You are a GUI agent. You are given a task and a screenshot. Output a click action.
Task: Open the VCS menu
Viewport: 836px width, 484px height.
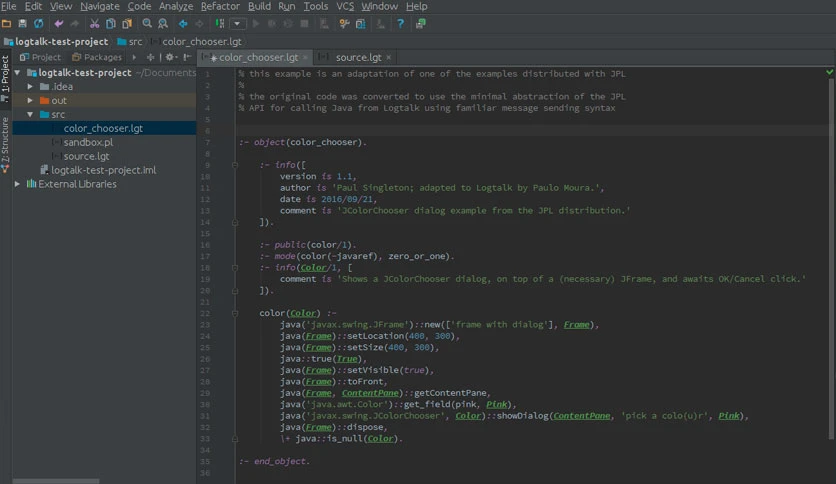click(x=345, y=6)
